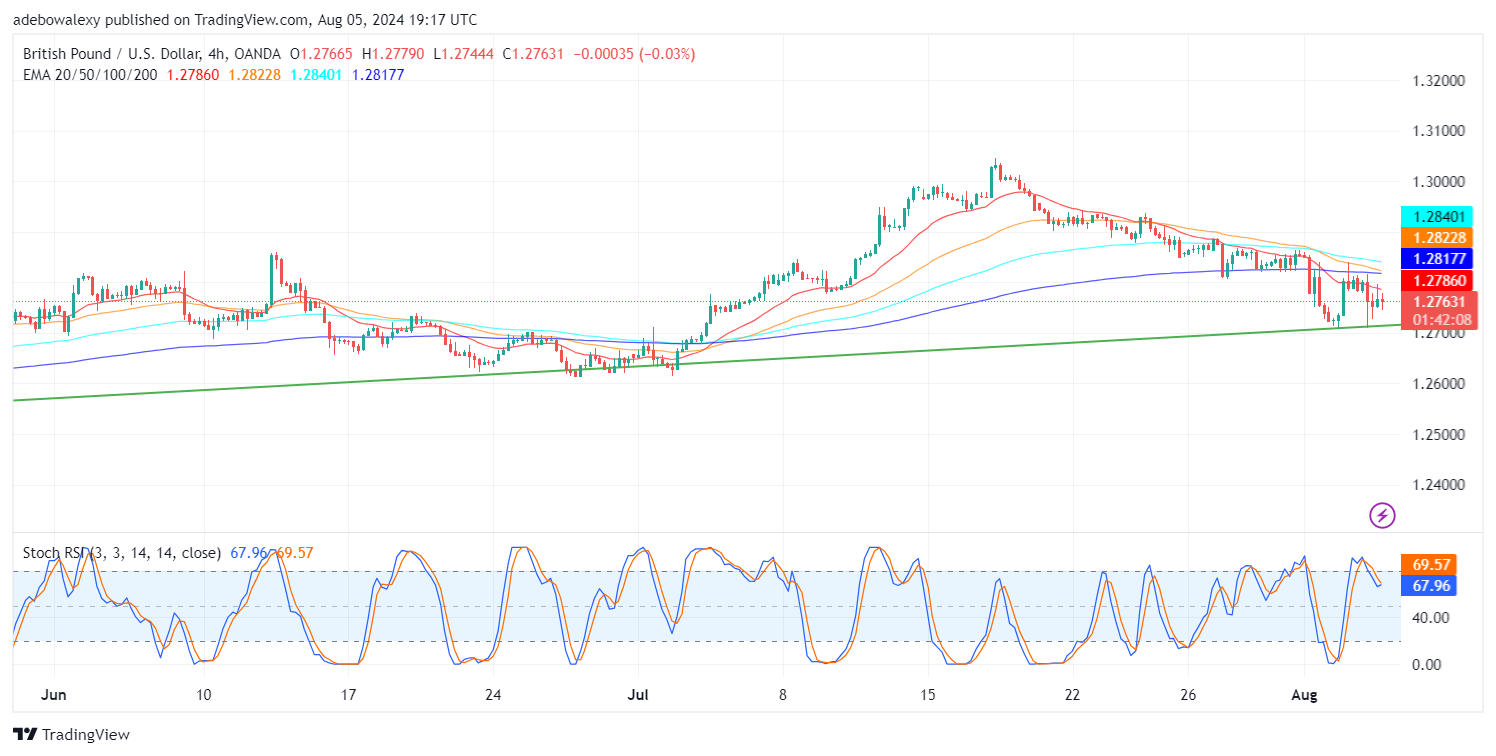Click the 1.28177 EMA 200 legend value
The width and height of the screenshot is (1496, 756).
(379, 75)
